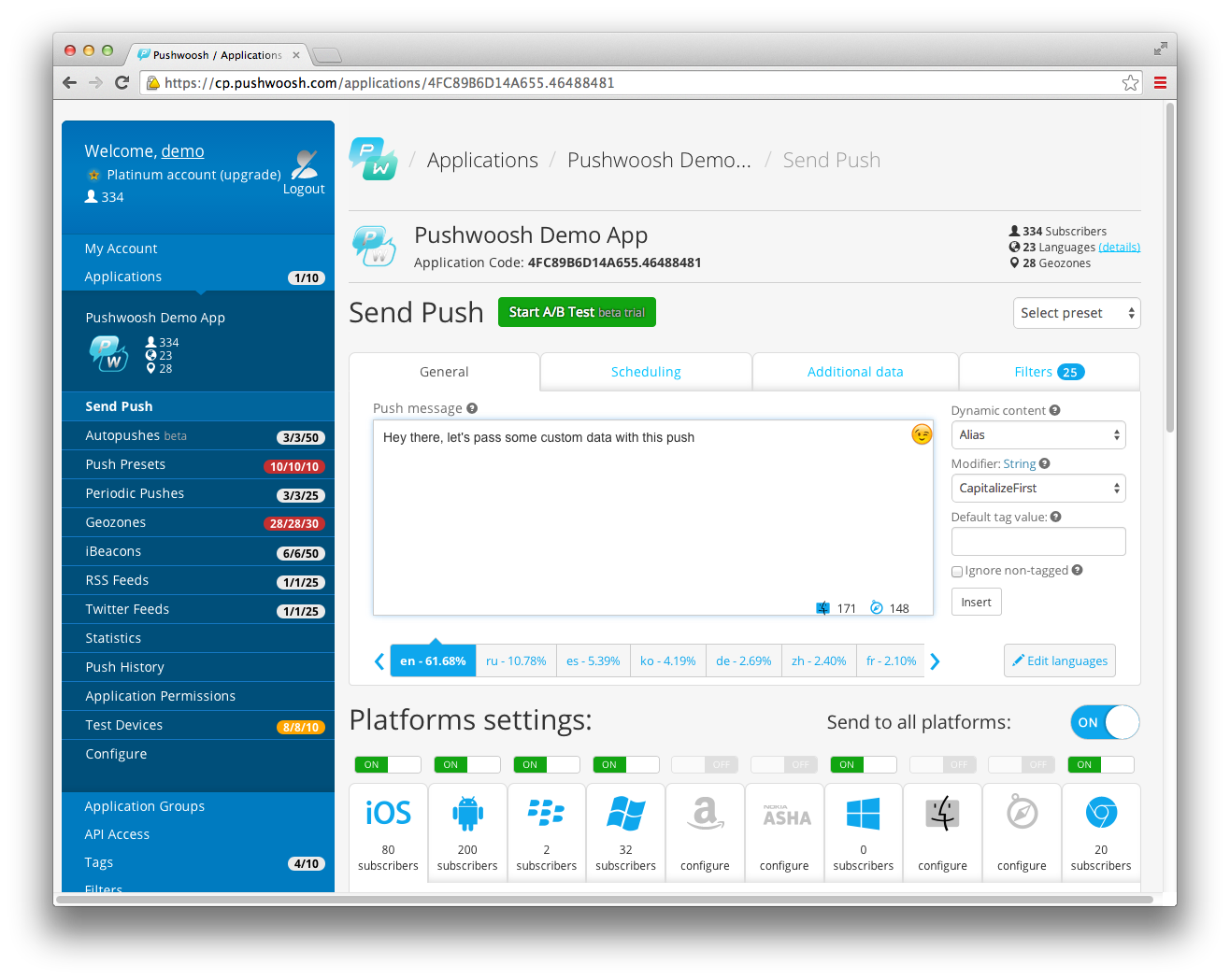
Task: Select the es - 5.39% language tab
Action: [x=593, y=660]
